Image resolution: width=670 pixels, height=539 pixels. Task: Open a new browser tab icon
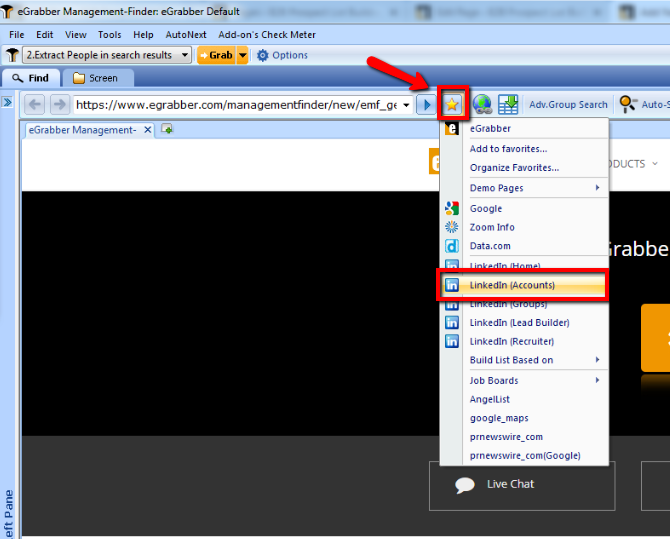pos(167,129)
